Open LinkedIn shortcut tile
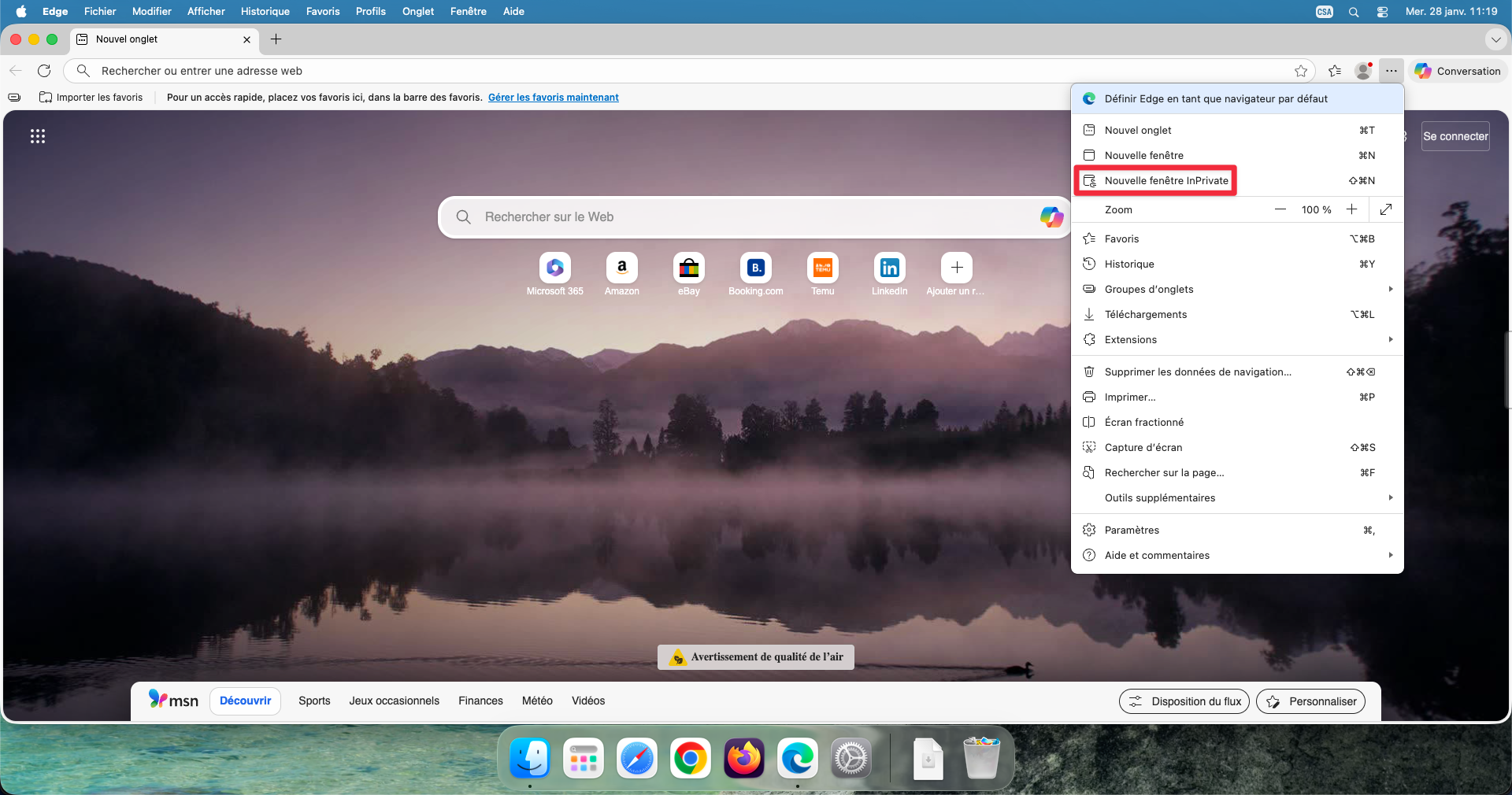Image resolution: width=1512 pixels, height=795 pixels. [890, 274]
